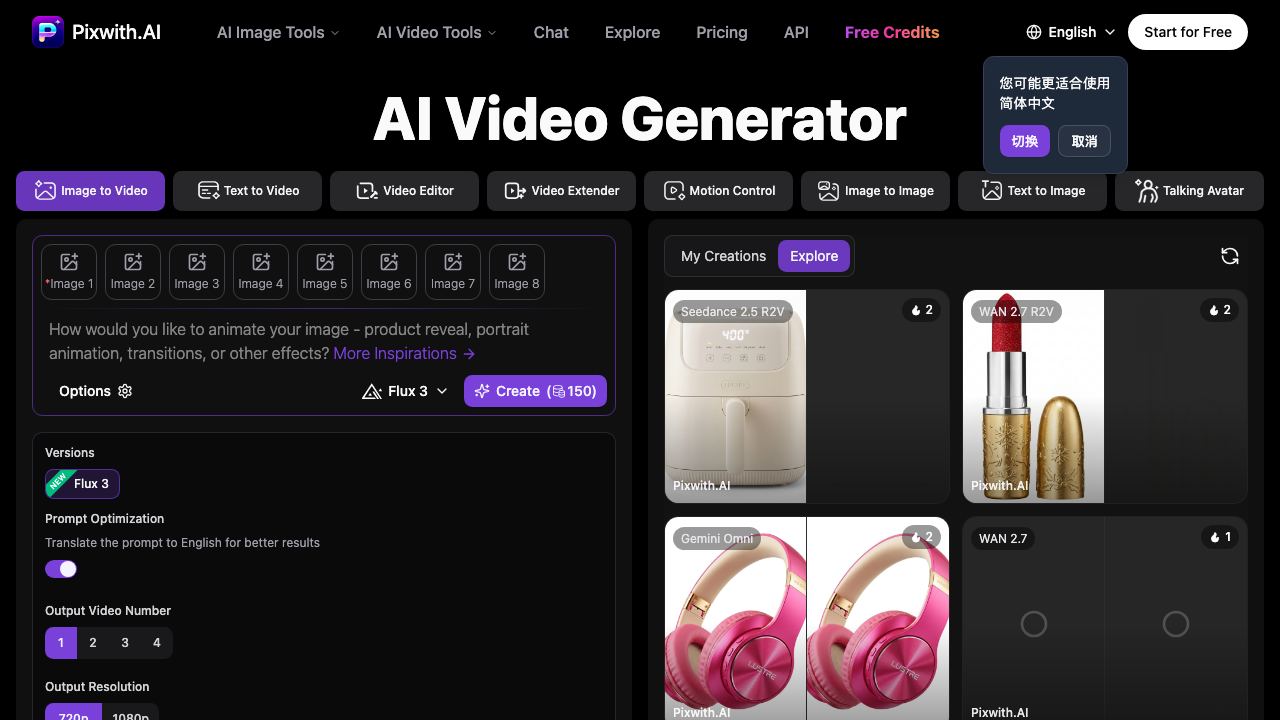Go to Explore in the top navigation
The width and height of the screenshot is (1280, 720).
point(632,32)
